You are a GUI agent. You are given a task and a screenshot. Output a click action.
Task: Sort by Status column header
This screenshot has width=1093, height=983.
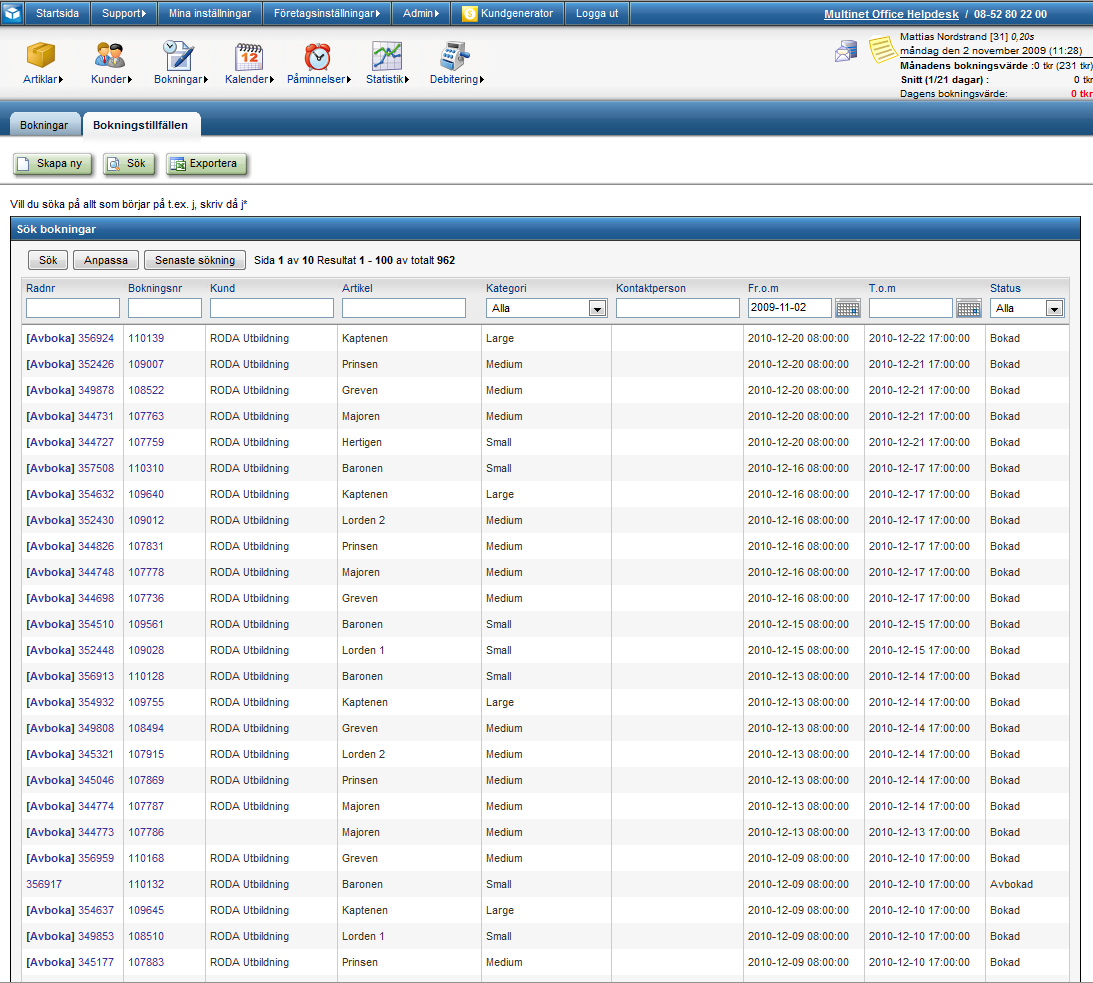[1005, 288]
